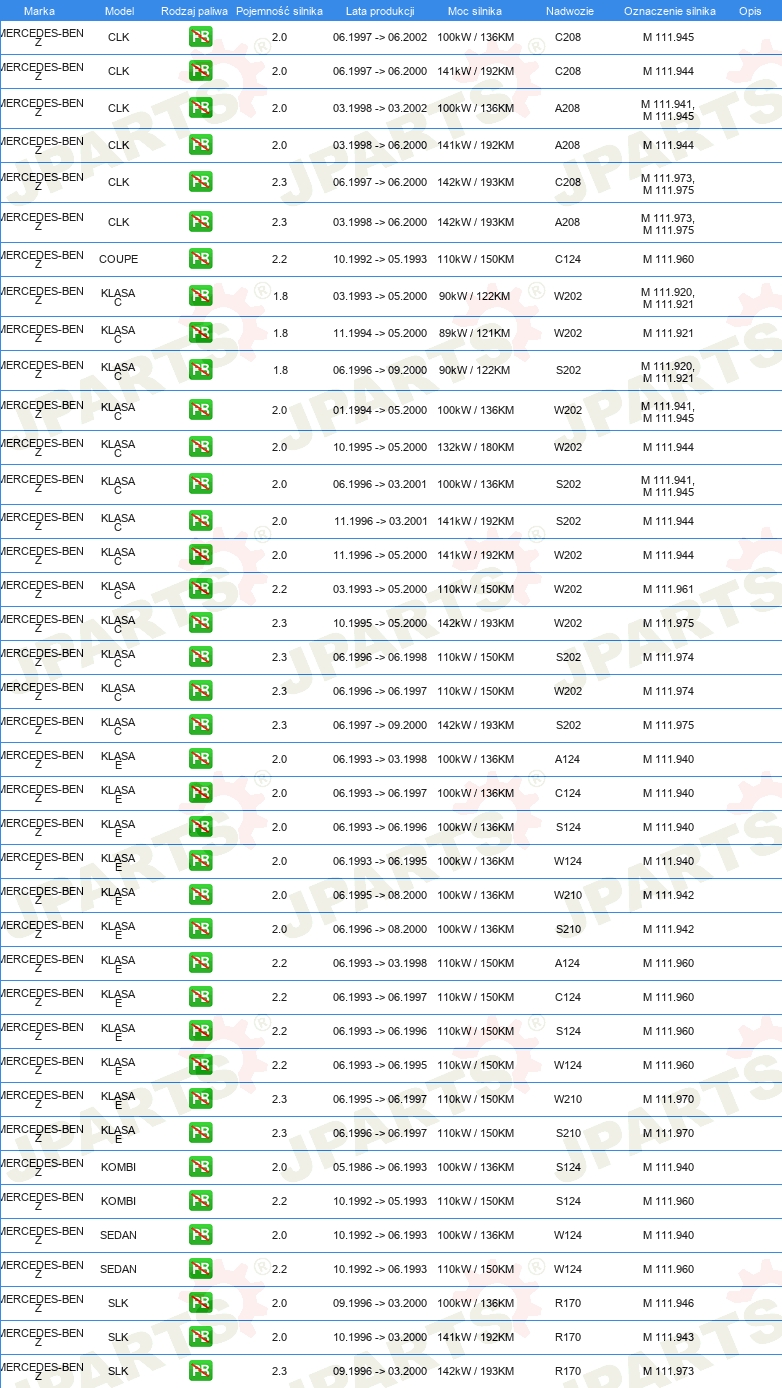Click the Marka column header
The width and height of the screenshot is (782, 1388).
(39, 11)
